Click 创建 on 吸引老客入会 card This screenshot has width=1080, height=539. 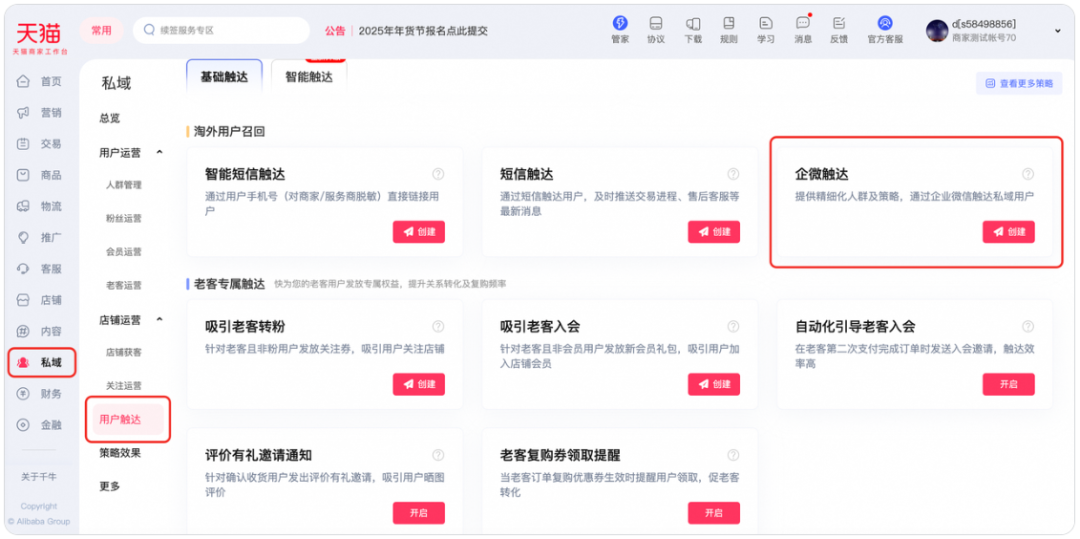[714, 384]
